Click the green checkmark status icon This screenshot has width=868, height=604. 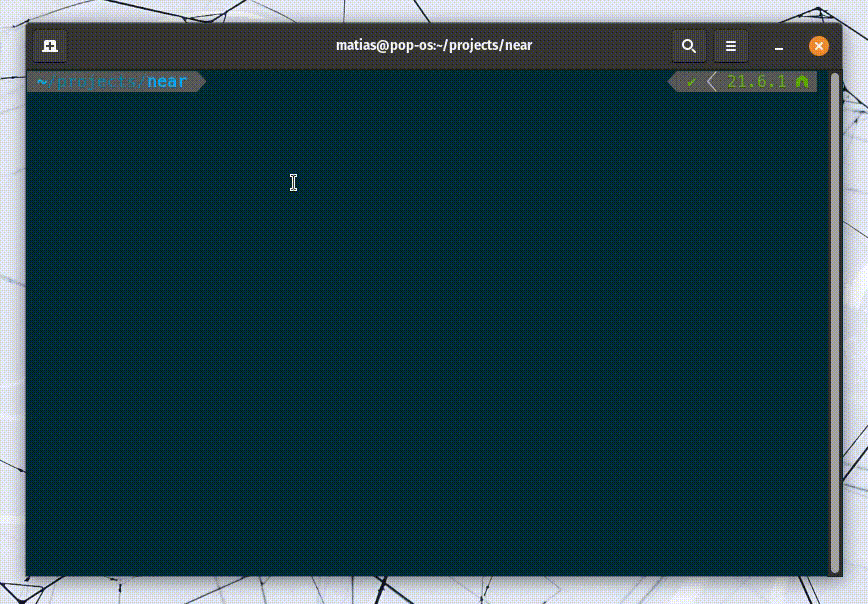point(691,82)
